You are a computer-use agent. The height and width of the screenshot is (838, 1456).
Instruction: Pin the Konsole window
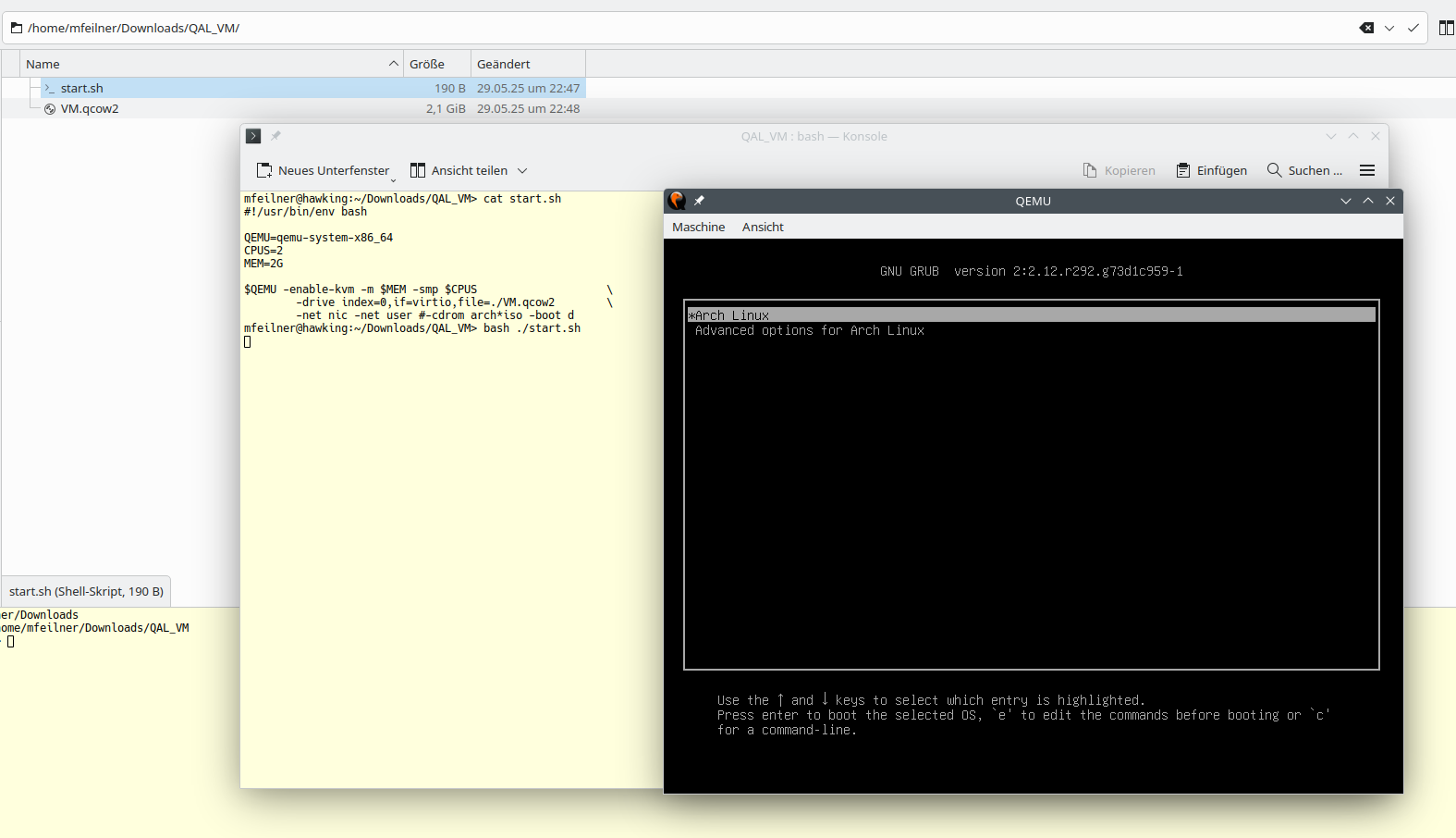[x=275, y=136]
